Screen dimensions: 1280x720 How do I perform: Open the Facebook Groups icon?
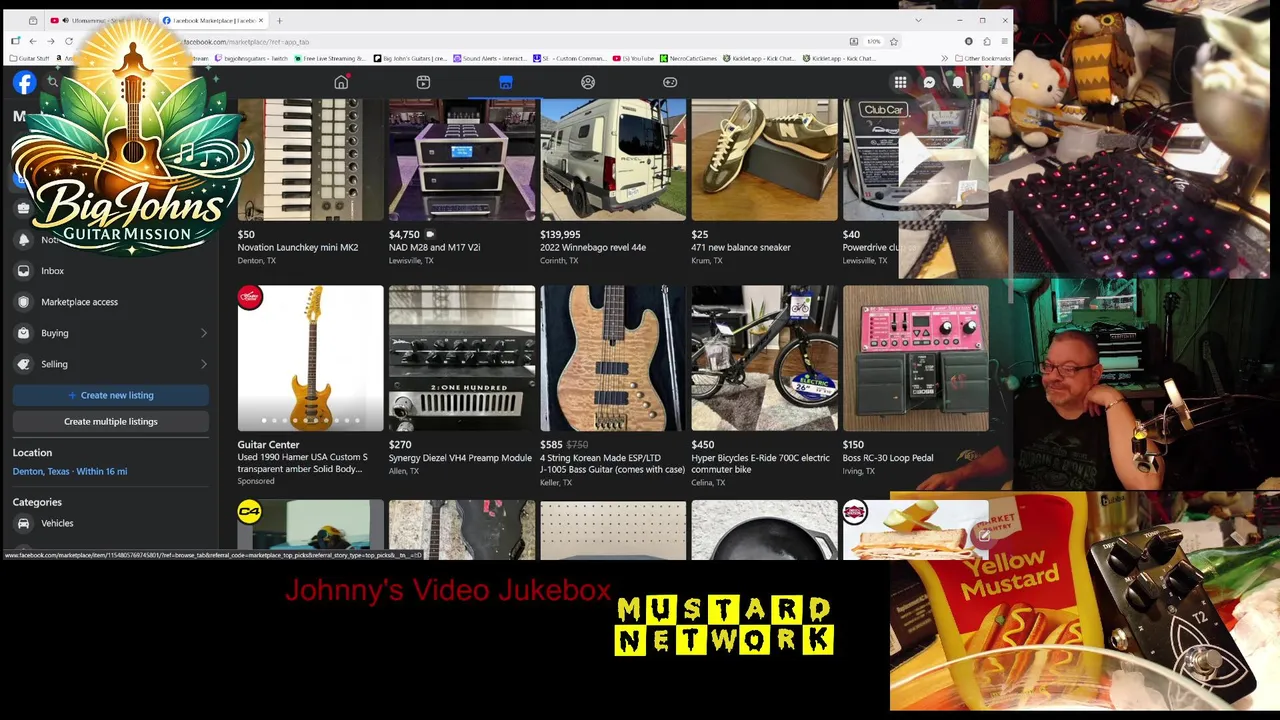click(588, 82)
